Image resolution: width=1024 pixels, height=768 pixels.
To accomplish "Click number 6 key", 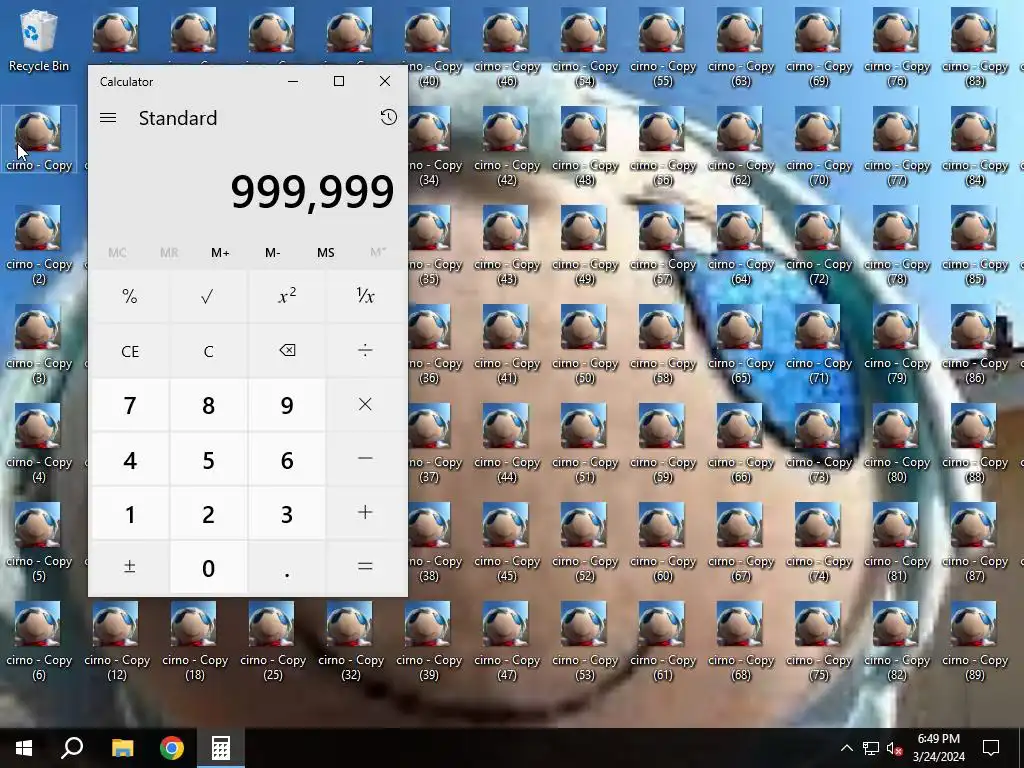I will pos(287,459).
